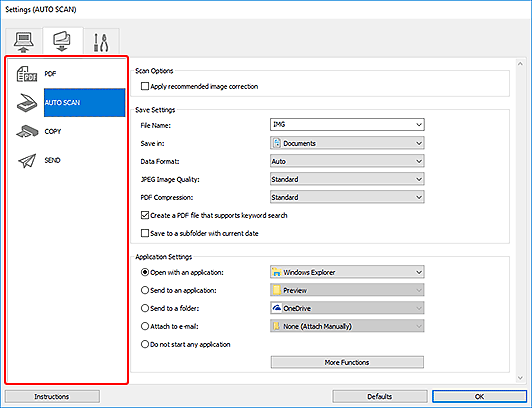Screen dimensions: 532x408
Task: Click the Save Settings group label
Action: pos(155,110)
